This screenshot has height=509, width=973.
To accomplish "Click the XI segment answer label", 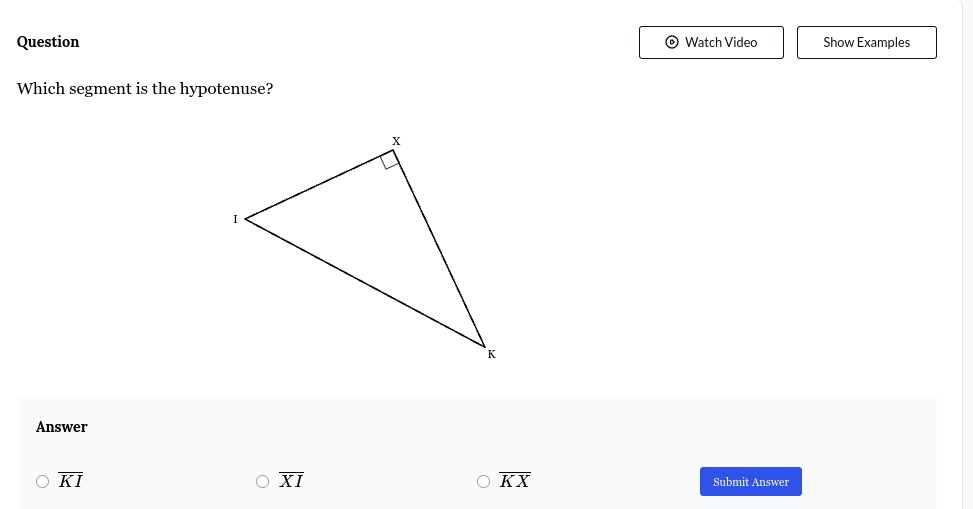I will pos(291,480).
